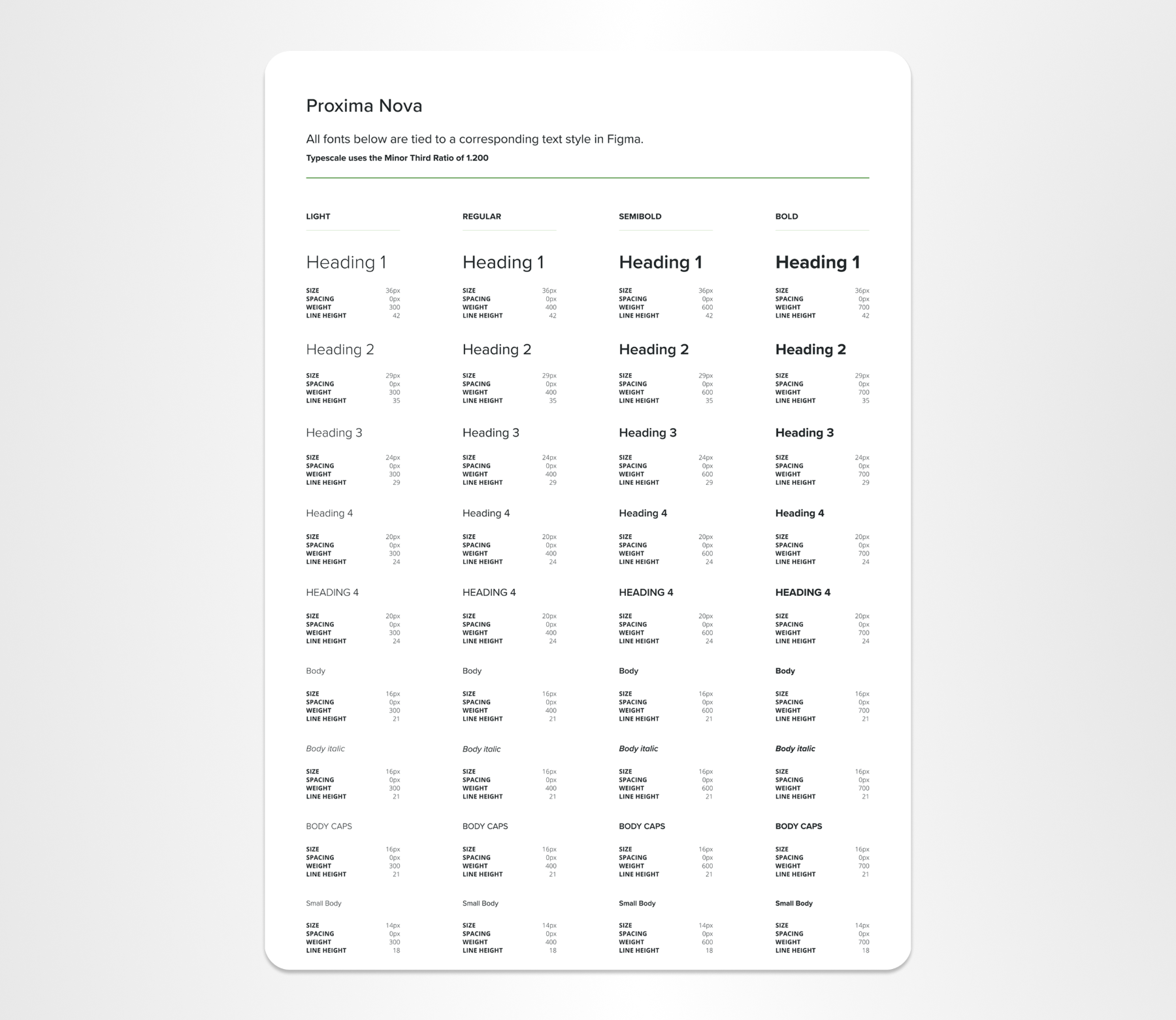Select line height 18 under Bold Small Body

[865, 951]
